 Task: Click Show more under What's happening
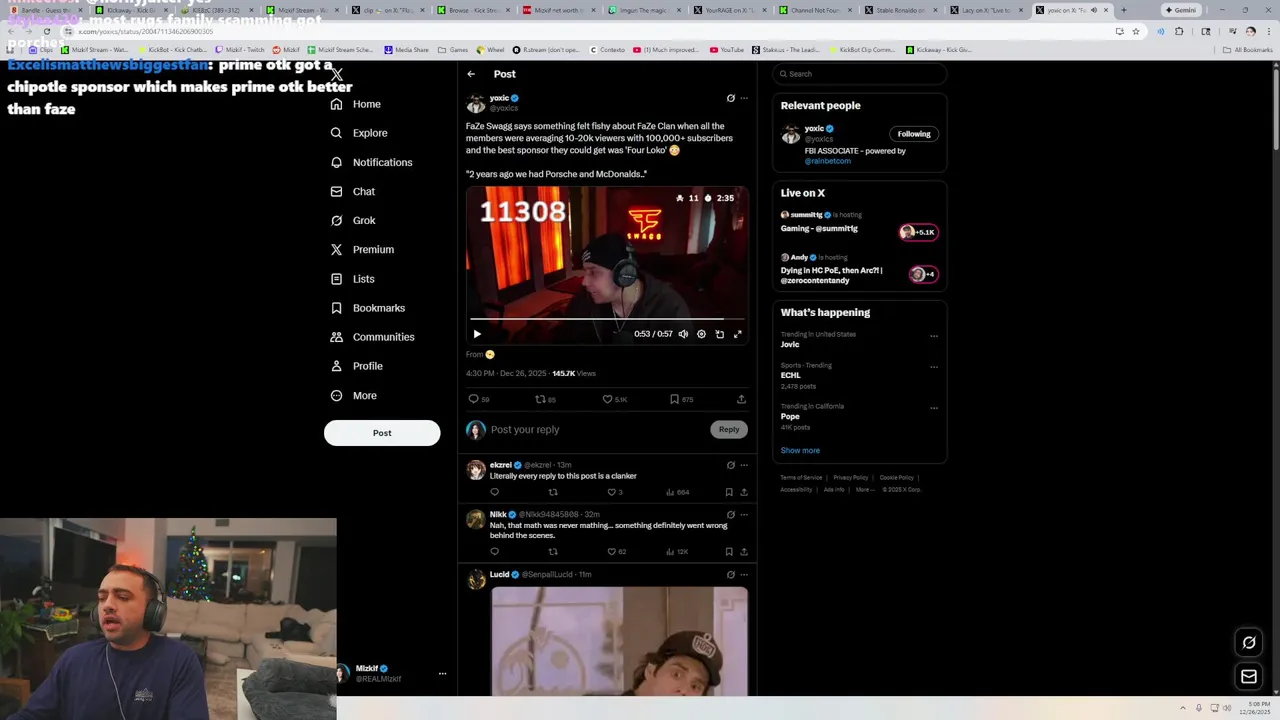click(800, 451)
